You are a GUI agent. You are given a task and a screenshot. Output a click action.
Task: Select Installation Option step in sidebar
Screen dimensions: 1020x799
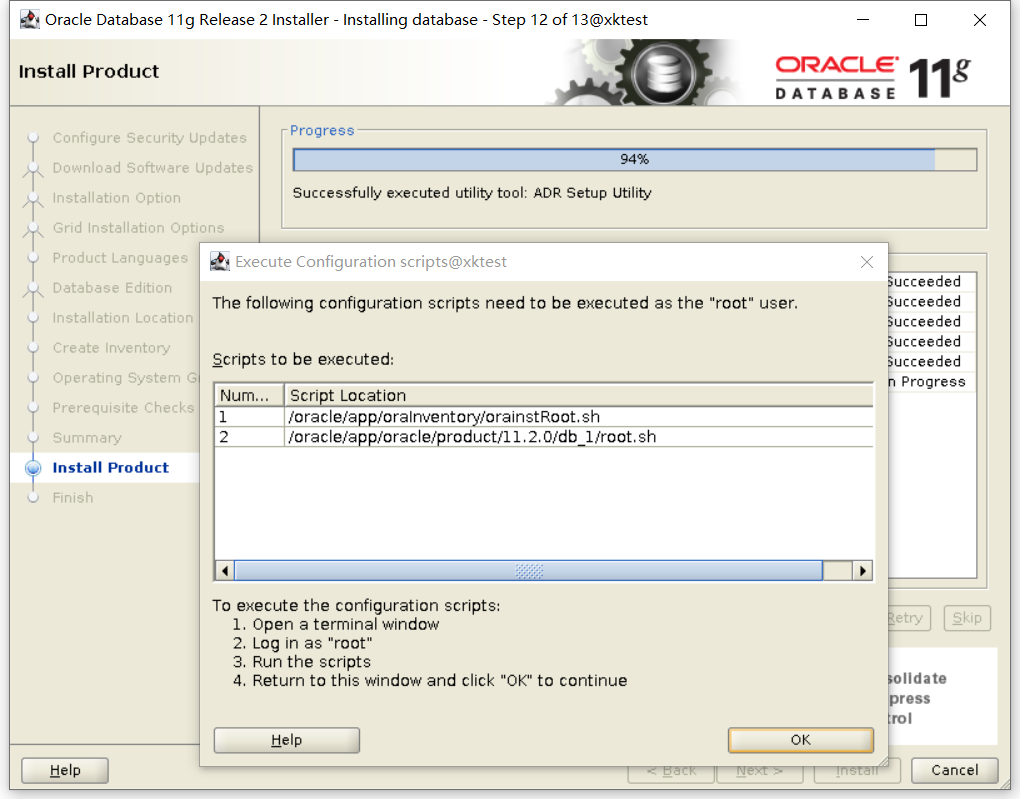click(x=117, y=198)
